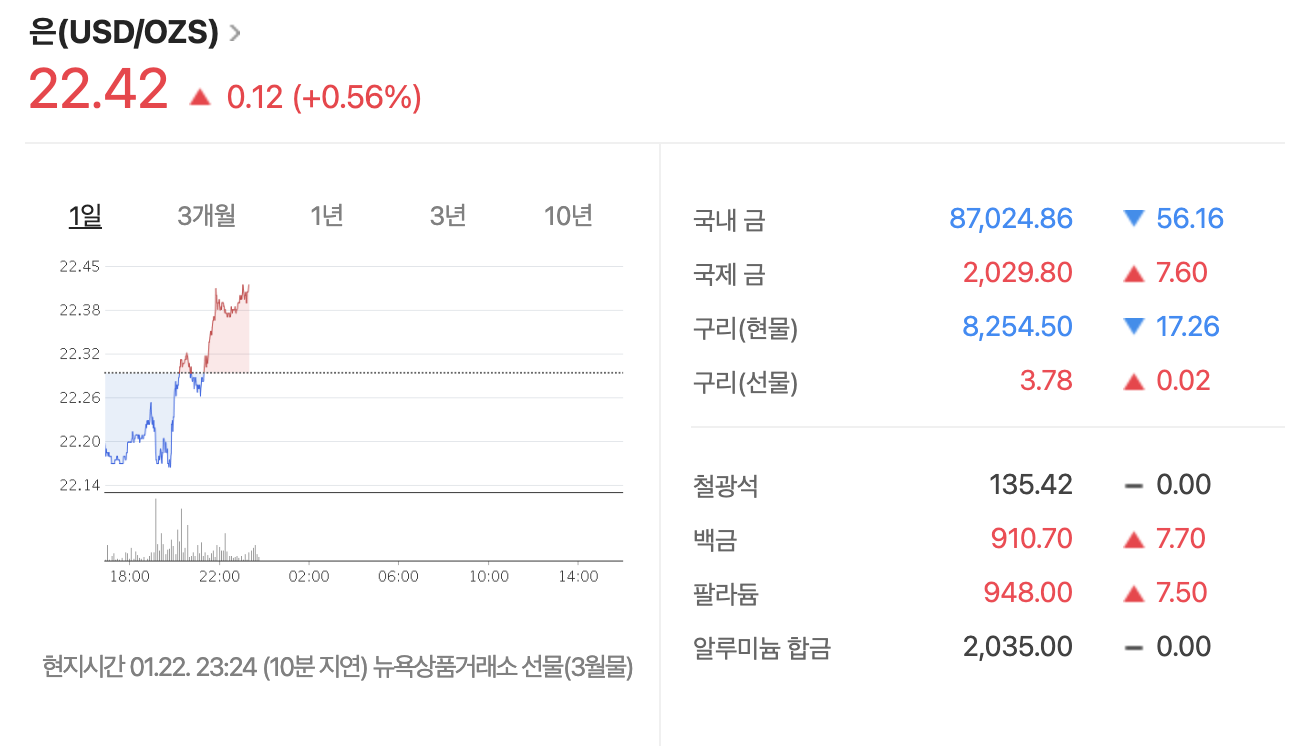Image resolution: width=1290 pixels, height=746 pixels.
Task: Switch to the 10년 chart range
Action: [569, 215]
